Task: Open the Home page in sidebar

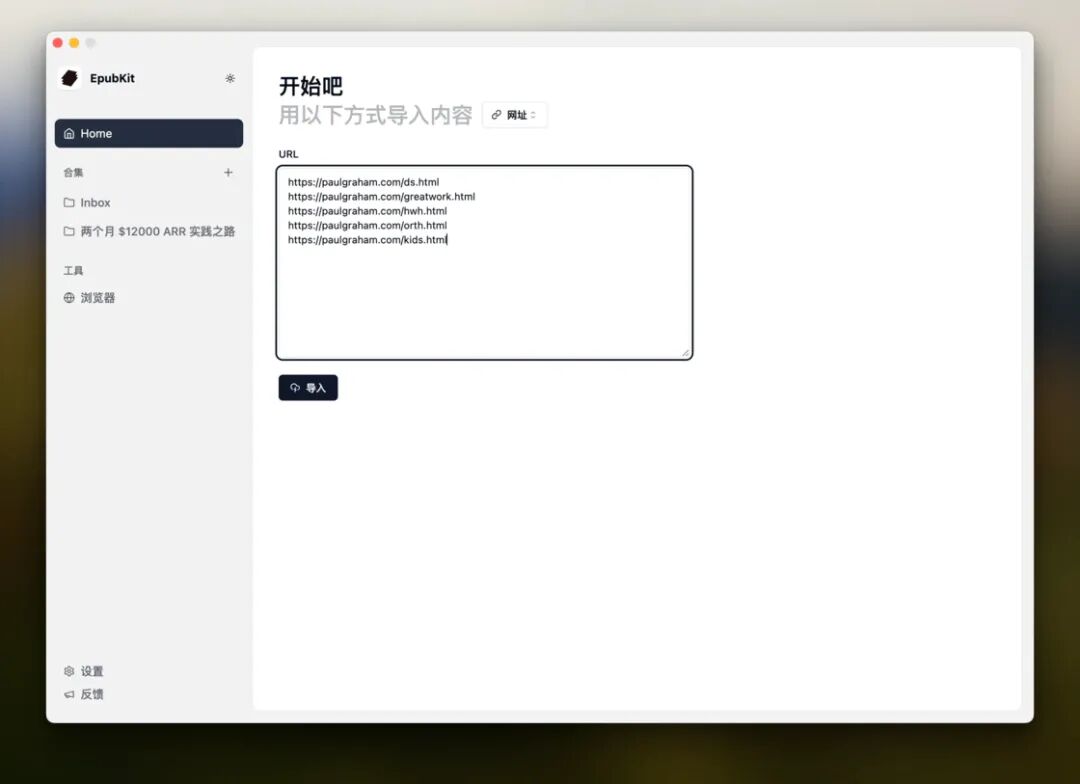Action: 149,134
